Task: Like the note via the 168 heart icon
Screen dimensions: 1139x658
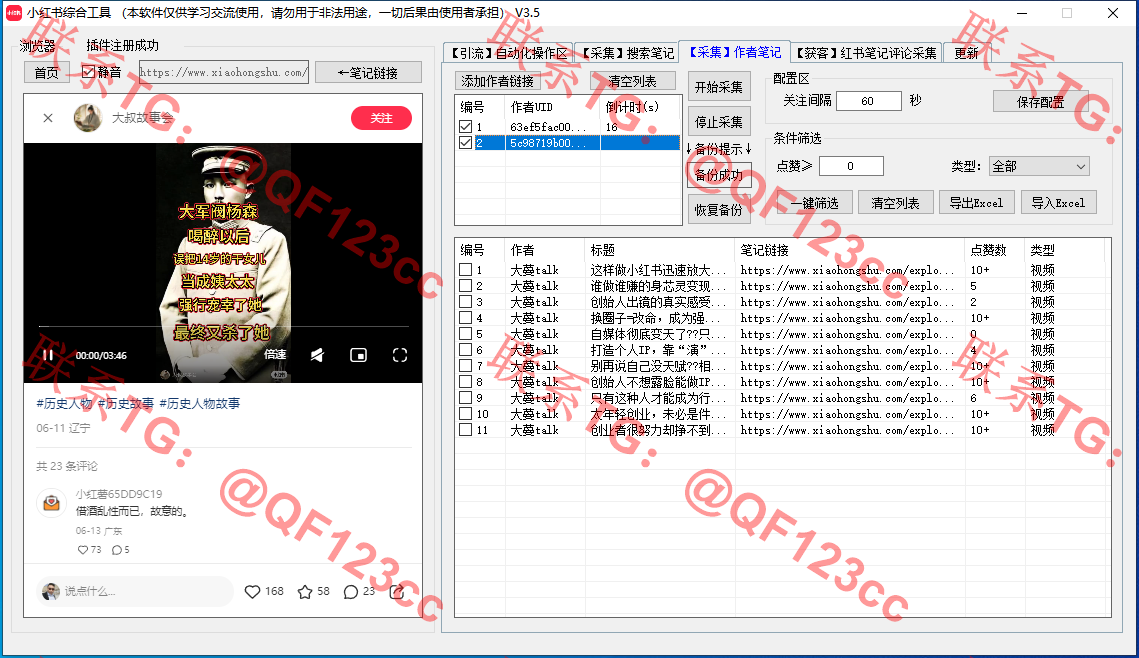Action: tap(252, 592)
